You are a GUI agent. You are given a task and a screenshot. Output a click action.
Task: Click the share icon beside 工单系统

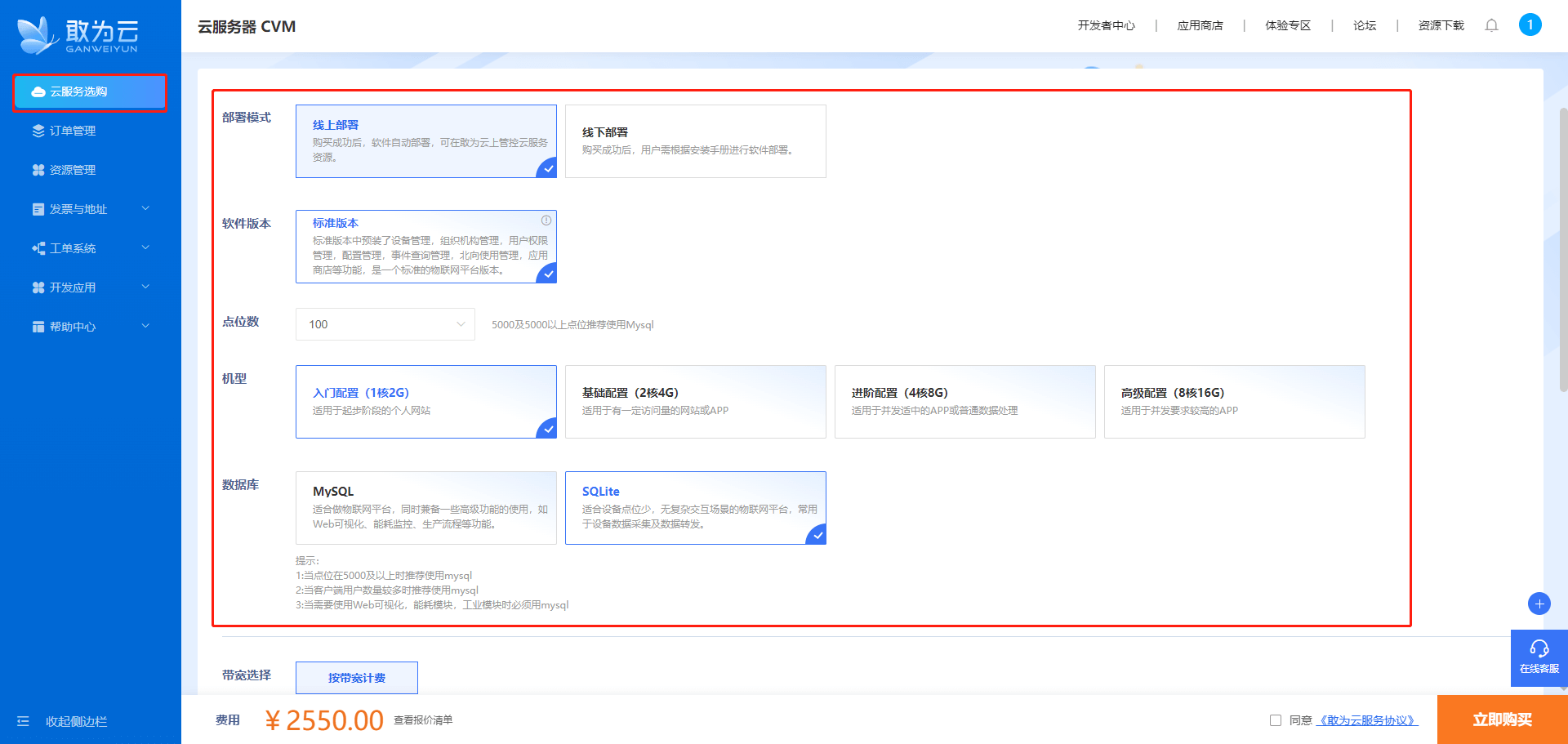click(x=38, y=248)
